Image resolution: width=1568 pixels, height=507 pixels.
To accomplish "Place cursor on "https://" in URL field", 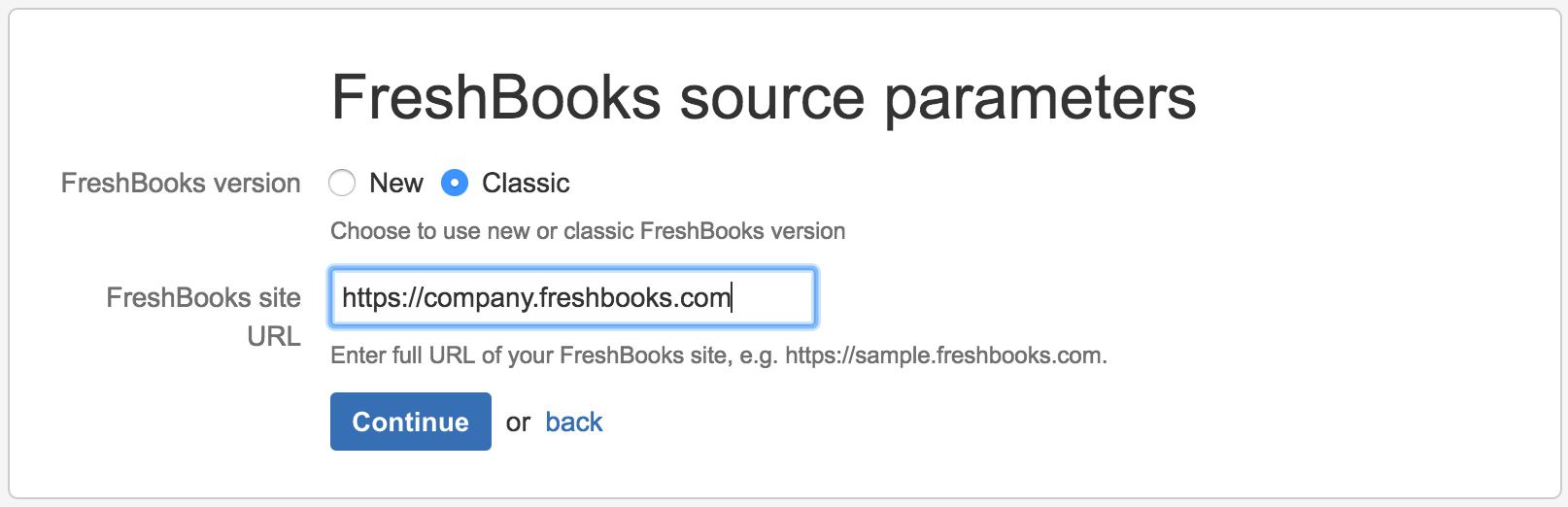I will tap(381, 297).
